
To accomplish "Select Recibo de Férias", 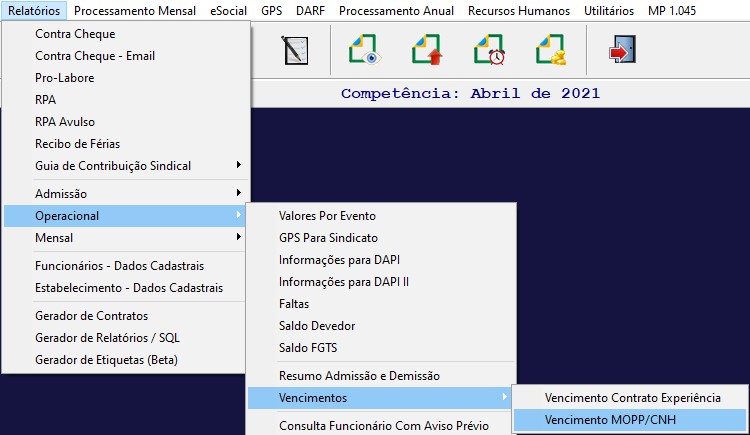I will click(x=126, y=144).
